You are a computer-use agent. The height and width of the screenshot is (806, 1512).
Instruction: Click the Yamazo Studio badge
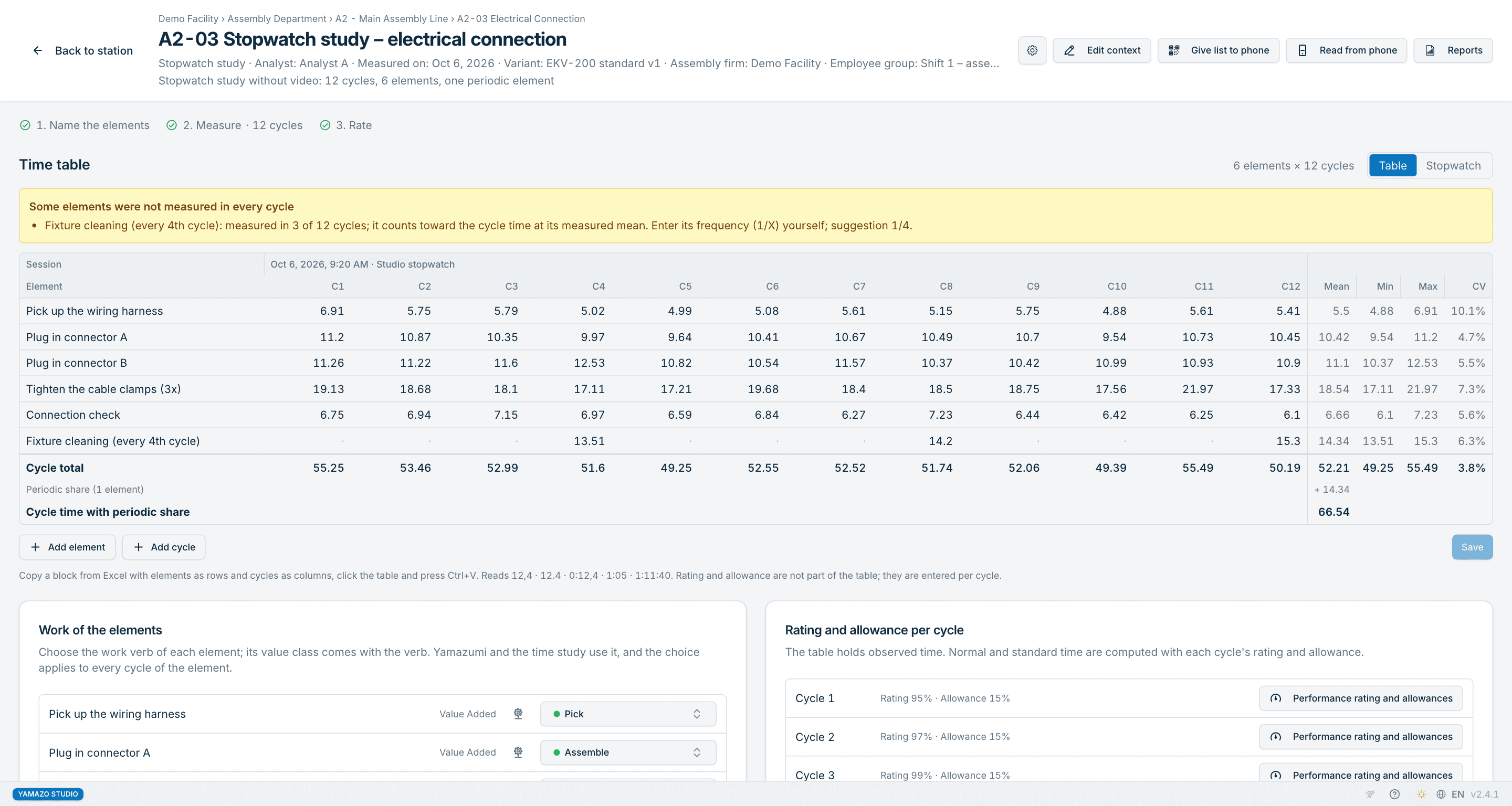point(48,794)
